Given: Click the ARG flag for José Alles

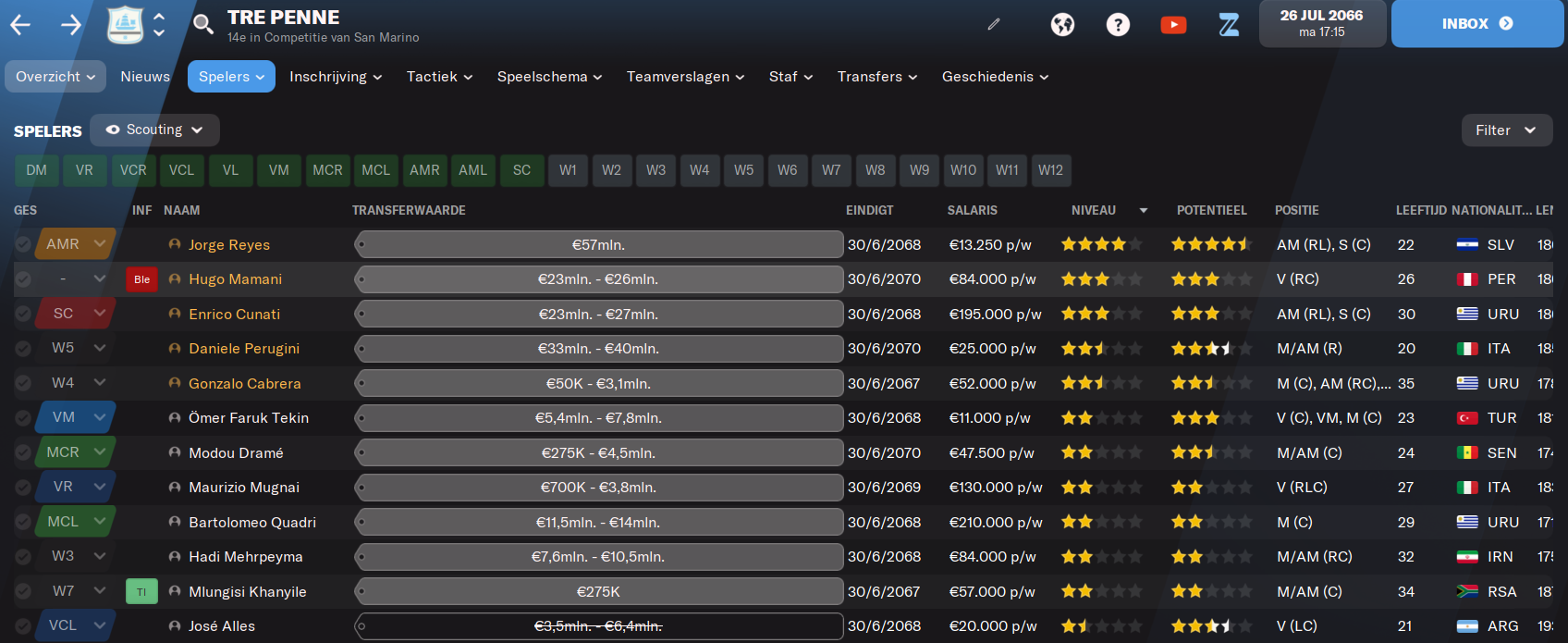Looking at the screenshot, I should click(1467, 626).
